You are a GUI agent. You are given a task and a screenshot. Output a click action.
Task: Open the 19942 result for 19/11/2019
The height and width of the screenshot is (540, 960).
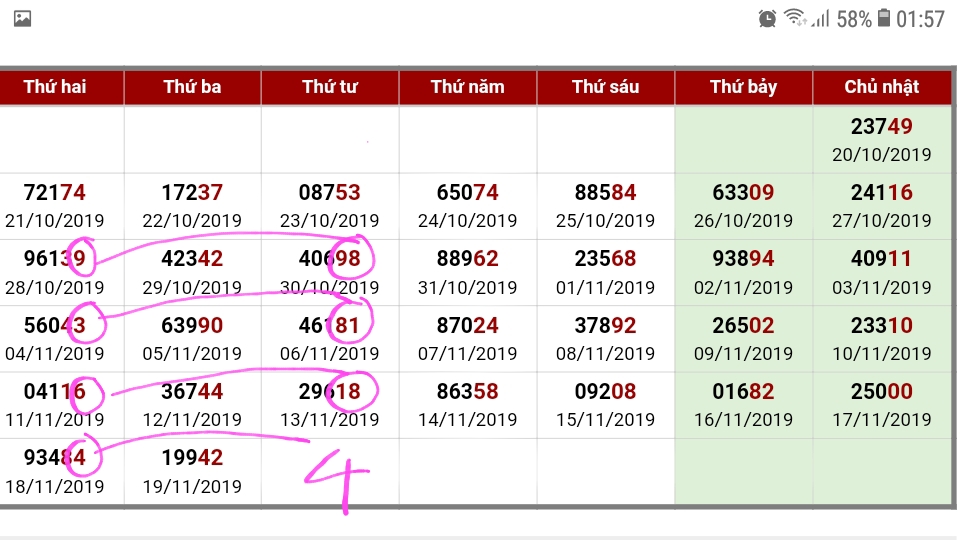(192, 471)
